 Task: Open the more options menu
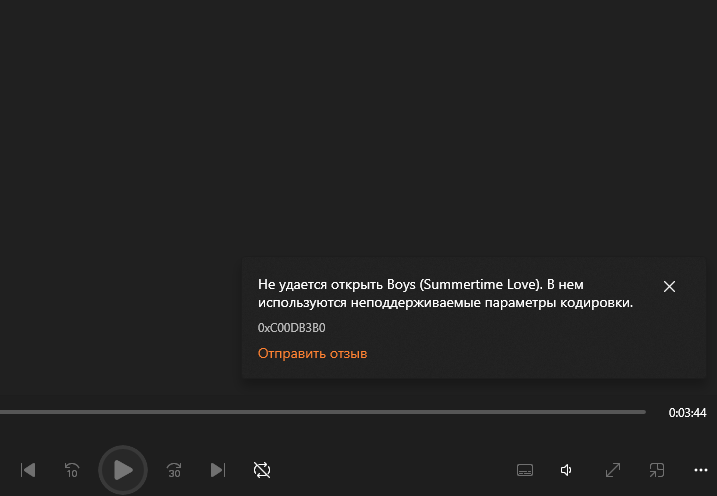pyautogui.click(x=701, y=470)
